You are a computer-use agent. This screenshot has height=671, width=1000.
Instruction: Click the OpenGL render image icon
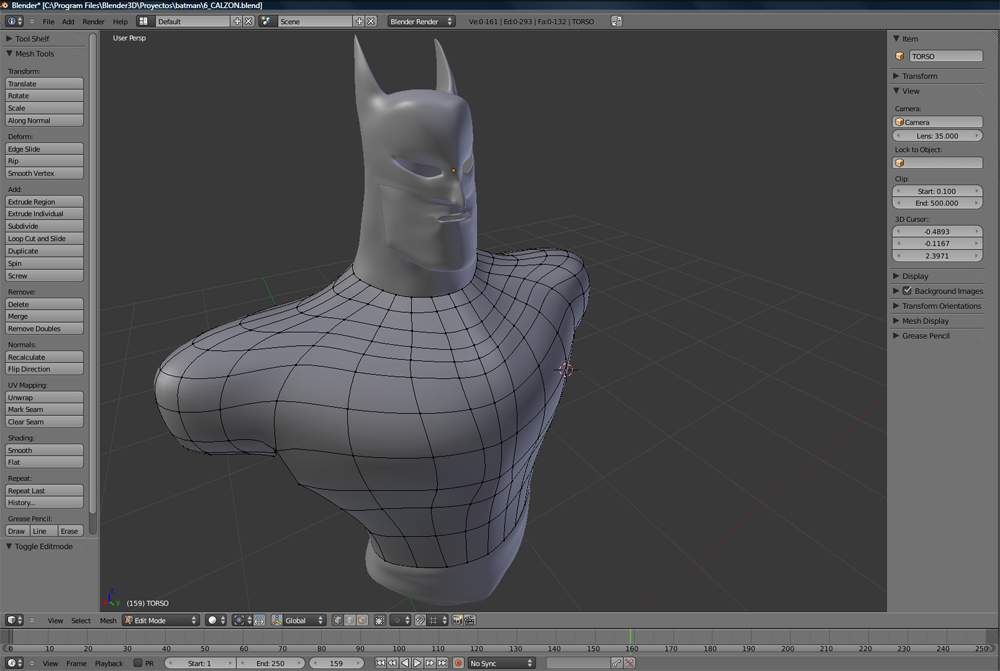pyautogui.click(x=457, y=620)
